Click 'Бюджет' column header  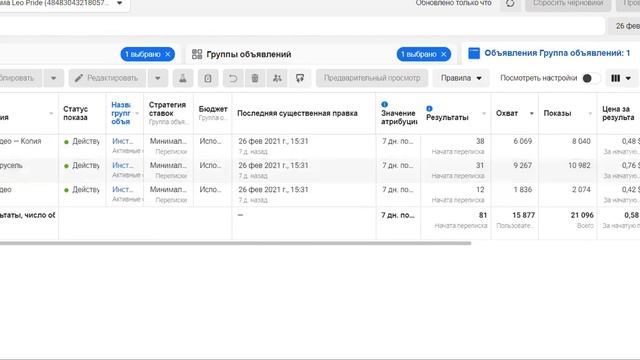213,109
